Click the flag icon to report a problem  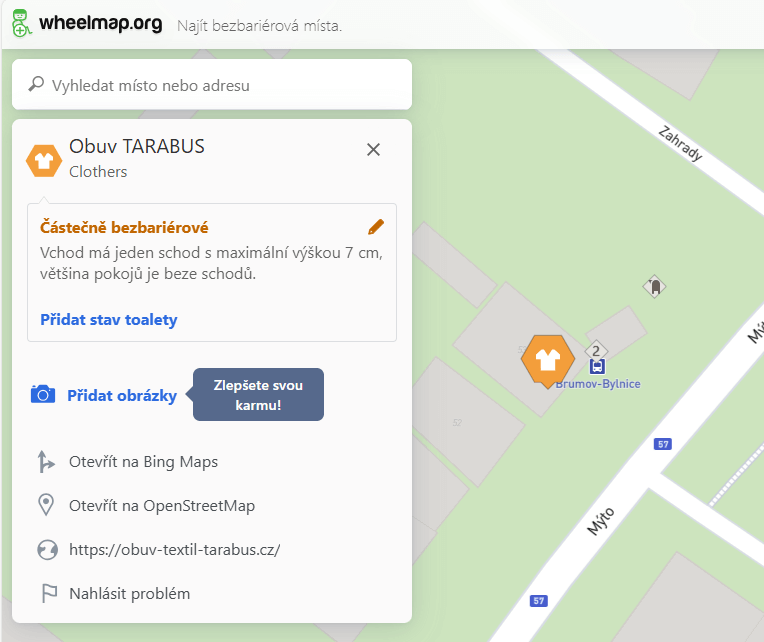pyautogui.click(x=45, y=593)
